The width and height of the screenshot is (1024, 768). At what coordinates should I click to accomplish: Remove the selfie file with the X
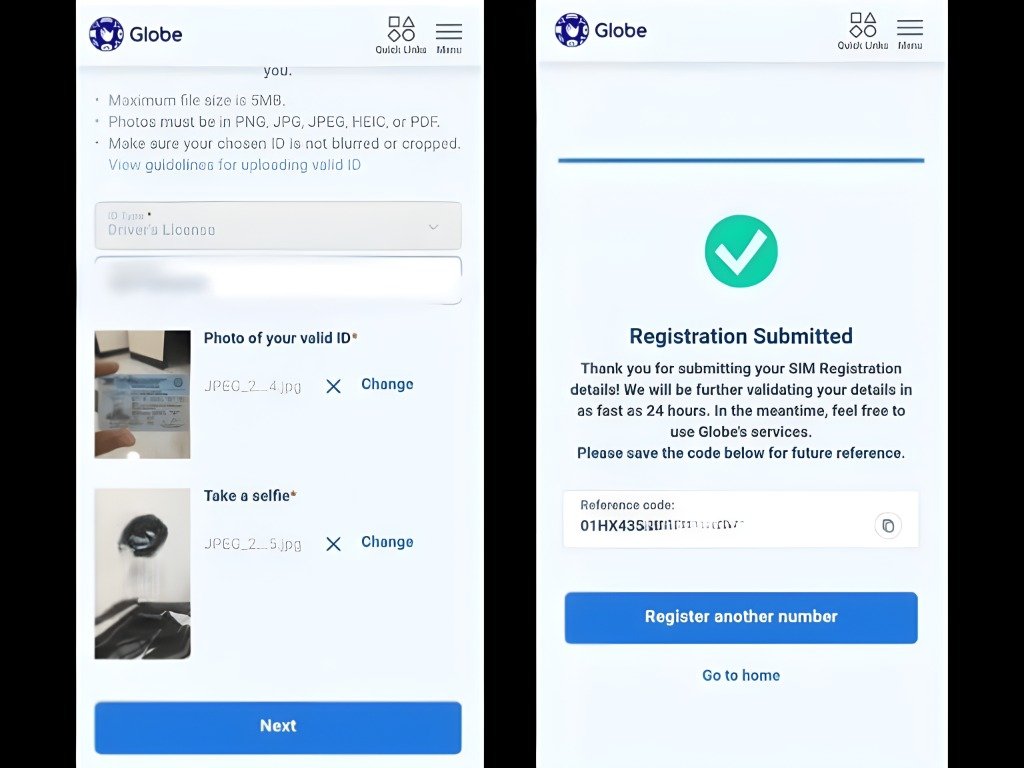[333, 543]
